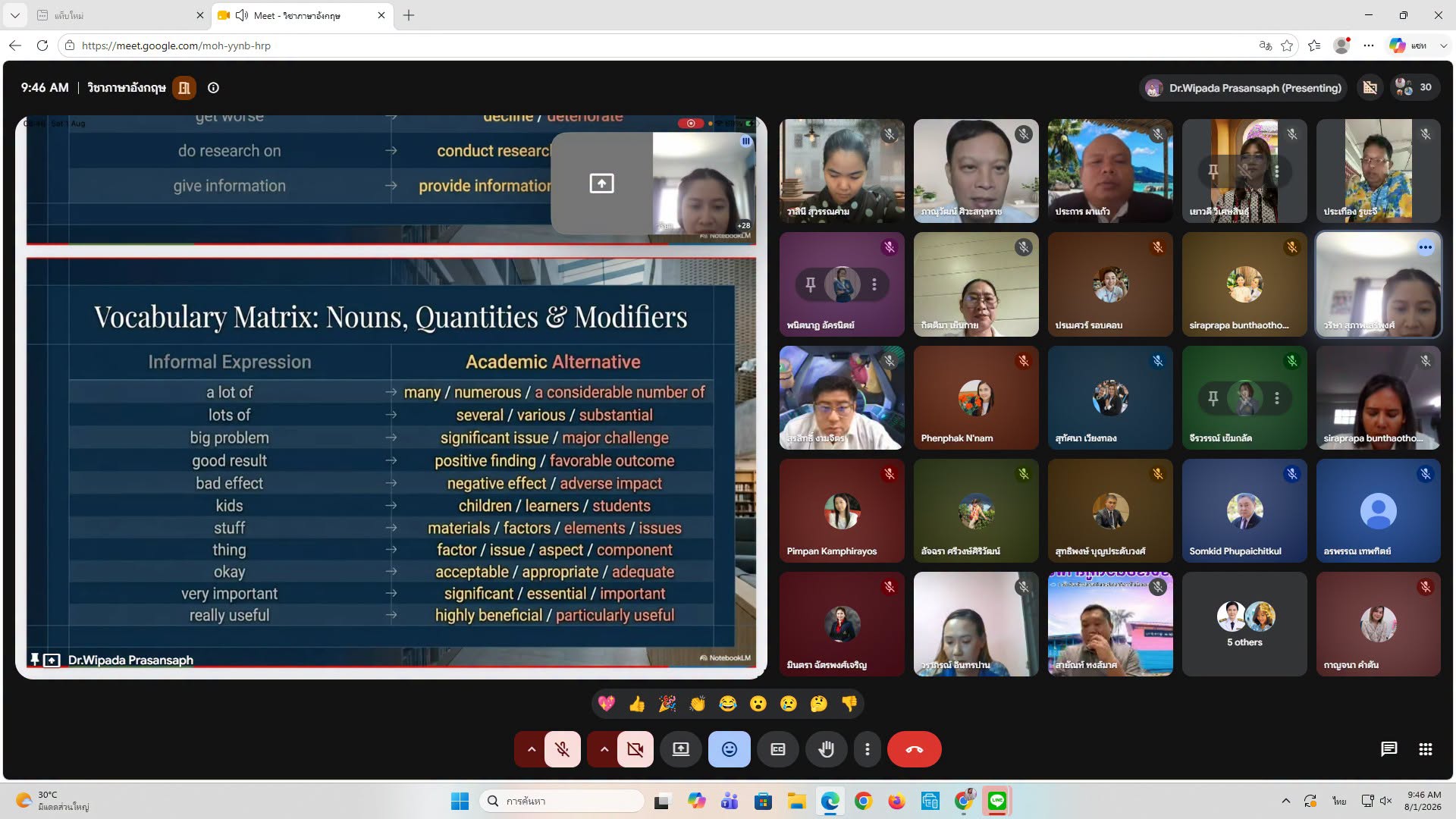Send the thumbs up reaction
The height and width of the screenshot is (819, 1456).
[637, 704]
